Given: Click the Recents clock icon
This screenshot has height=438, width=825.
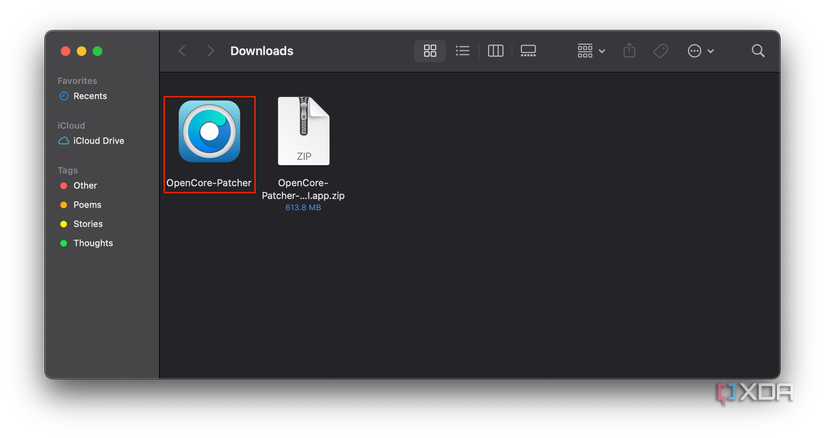Looking at the screenshot, I should (x=64, y=96).
